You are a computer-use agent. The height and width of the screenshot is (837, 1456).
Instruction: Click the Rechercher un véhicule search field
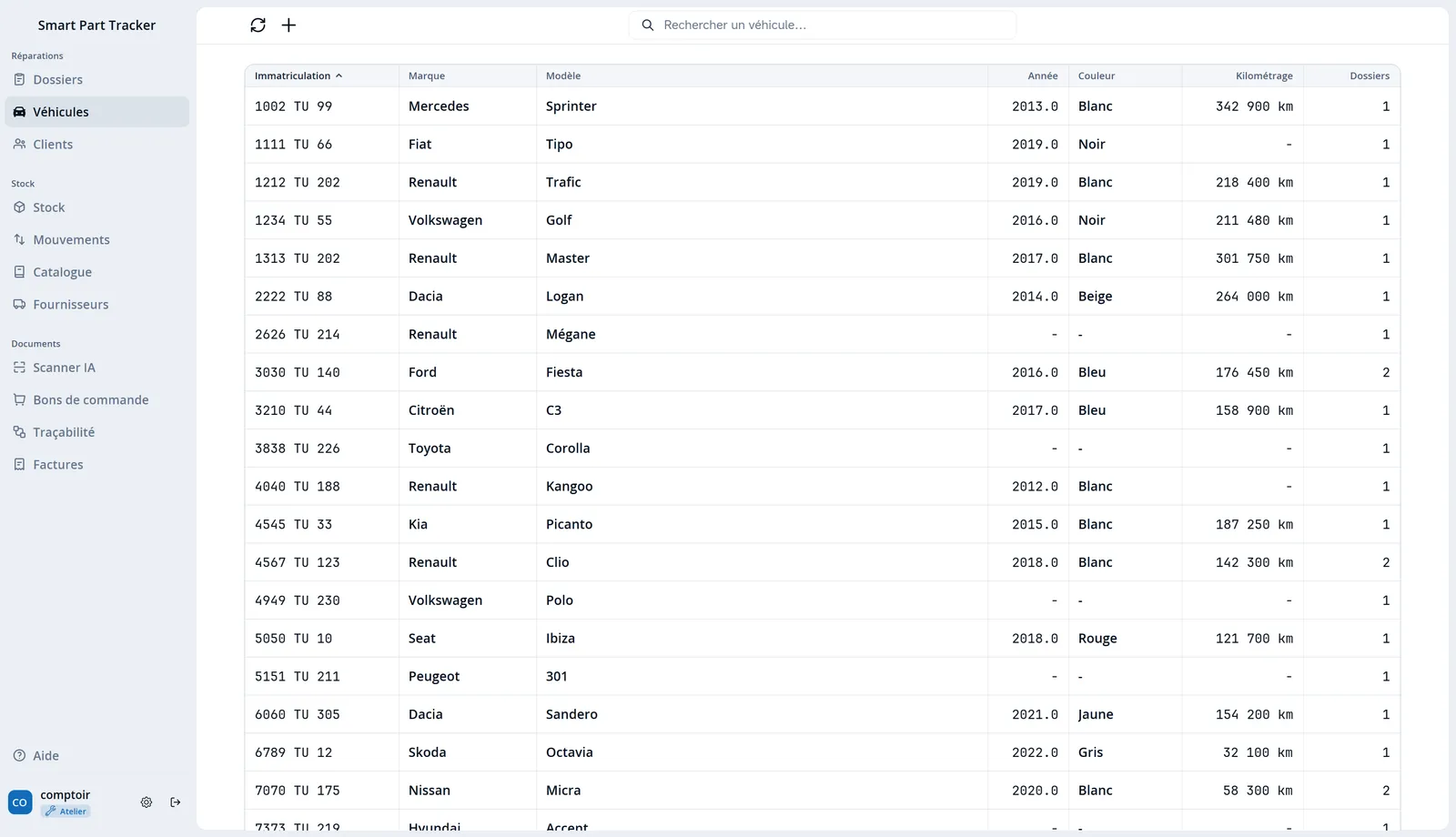pyautogui.click(x=823, y=25)
